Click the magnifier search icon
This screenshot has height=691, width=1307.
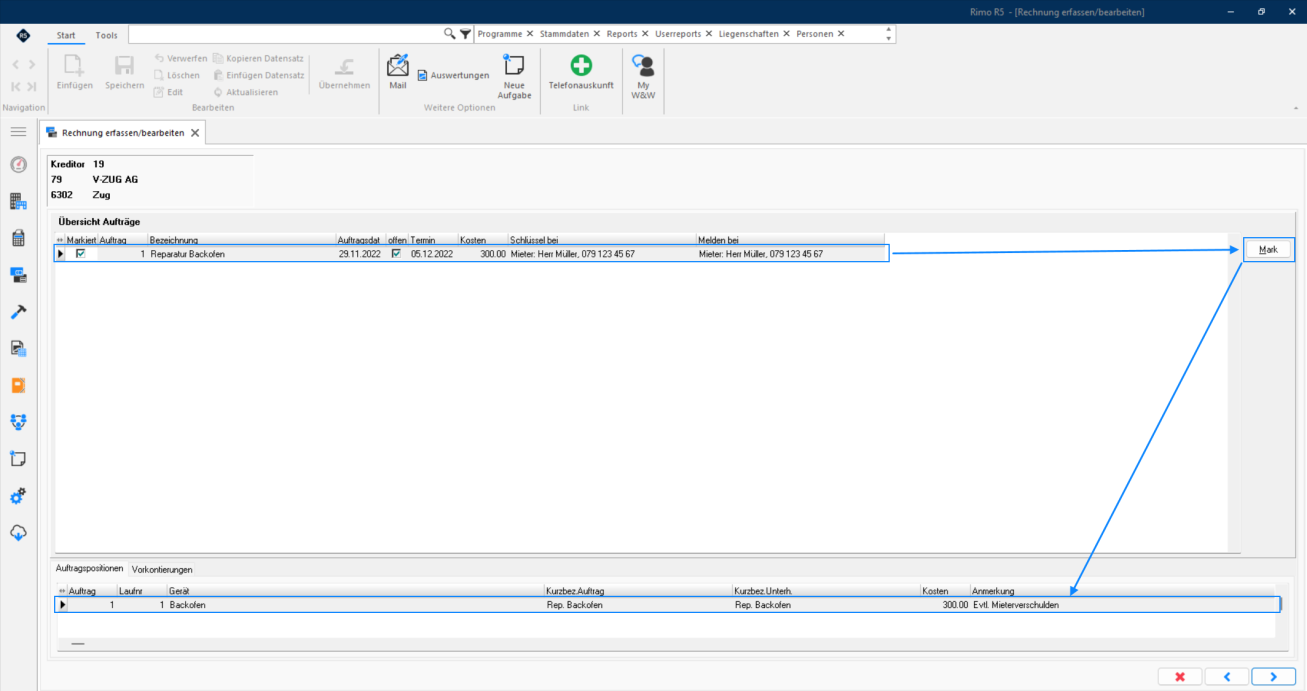coord(450,34)
